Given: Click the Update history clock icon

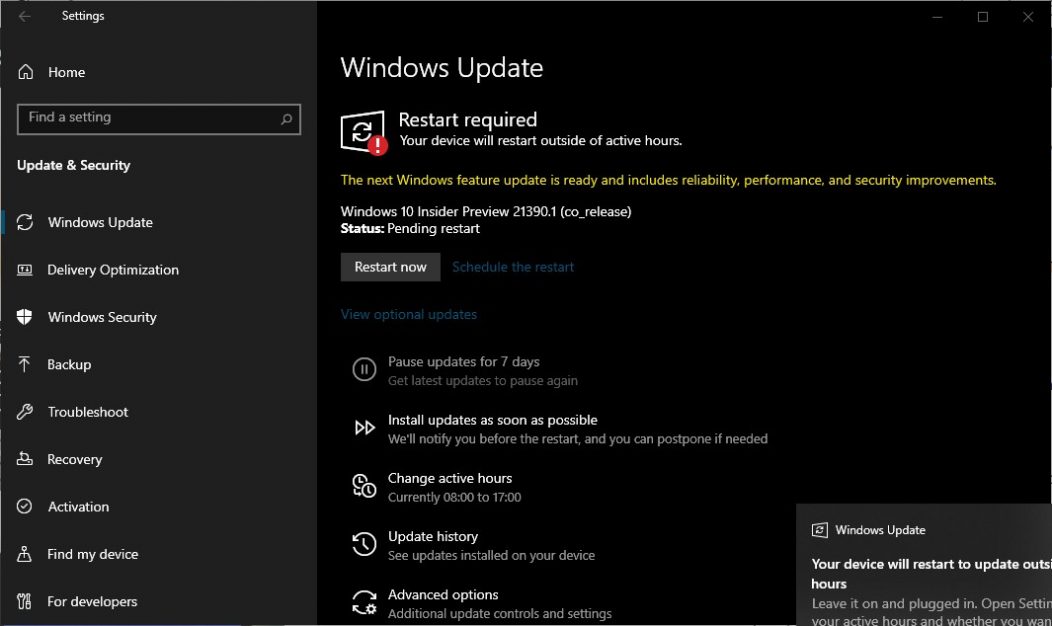Looking at the screenshot, I should [x=364, y=544].
